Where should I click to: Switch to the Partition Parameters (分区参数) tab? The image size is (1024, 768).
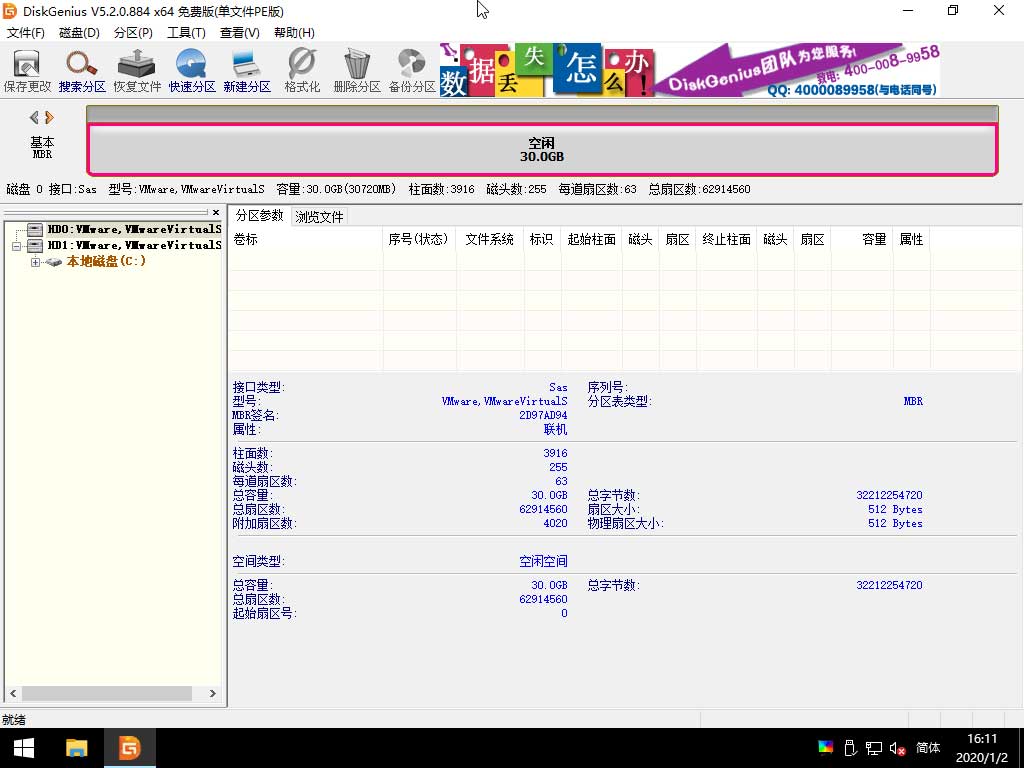pyautogui.click(x=259, y=216)
